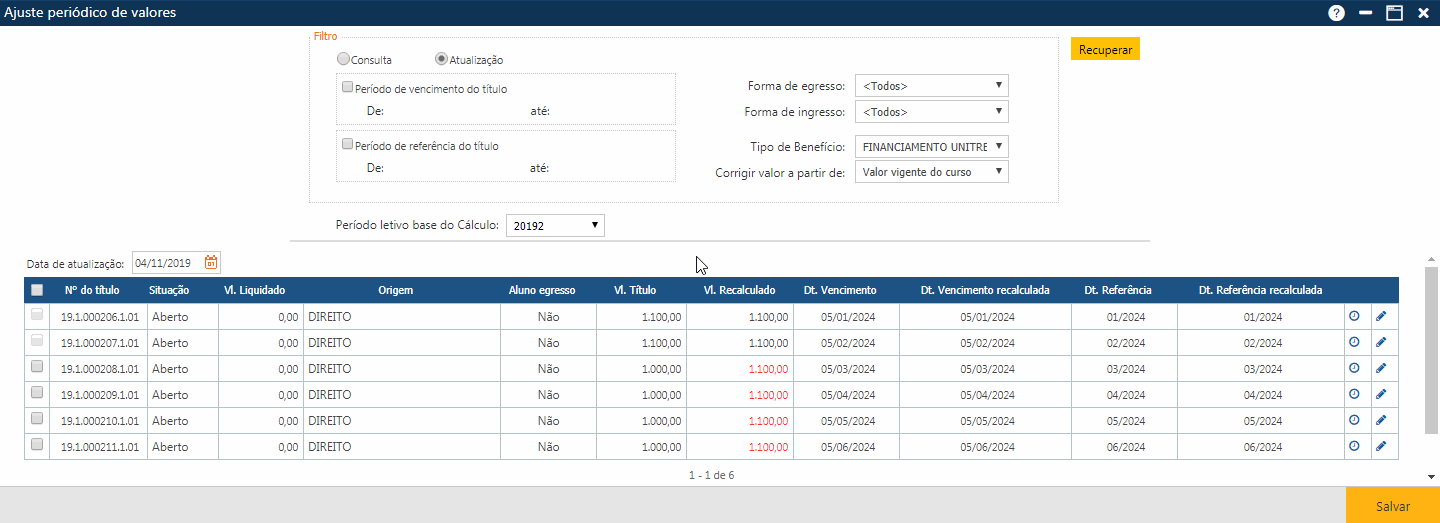
Task: Click clock icon for título 19.1.000210.1.01
Action: pyautogui.click(x=1354, y=420)
